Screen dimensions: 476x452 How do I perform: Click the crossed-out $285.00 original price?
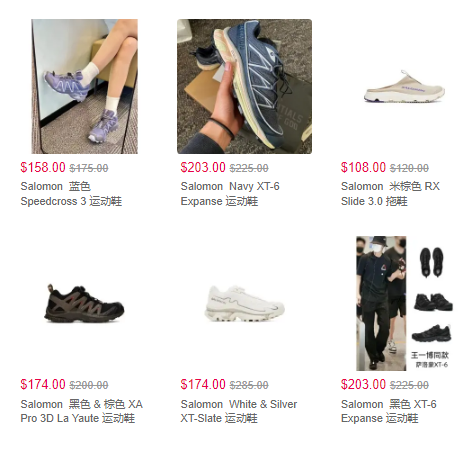[249, 385]
